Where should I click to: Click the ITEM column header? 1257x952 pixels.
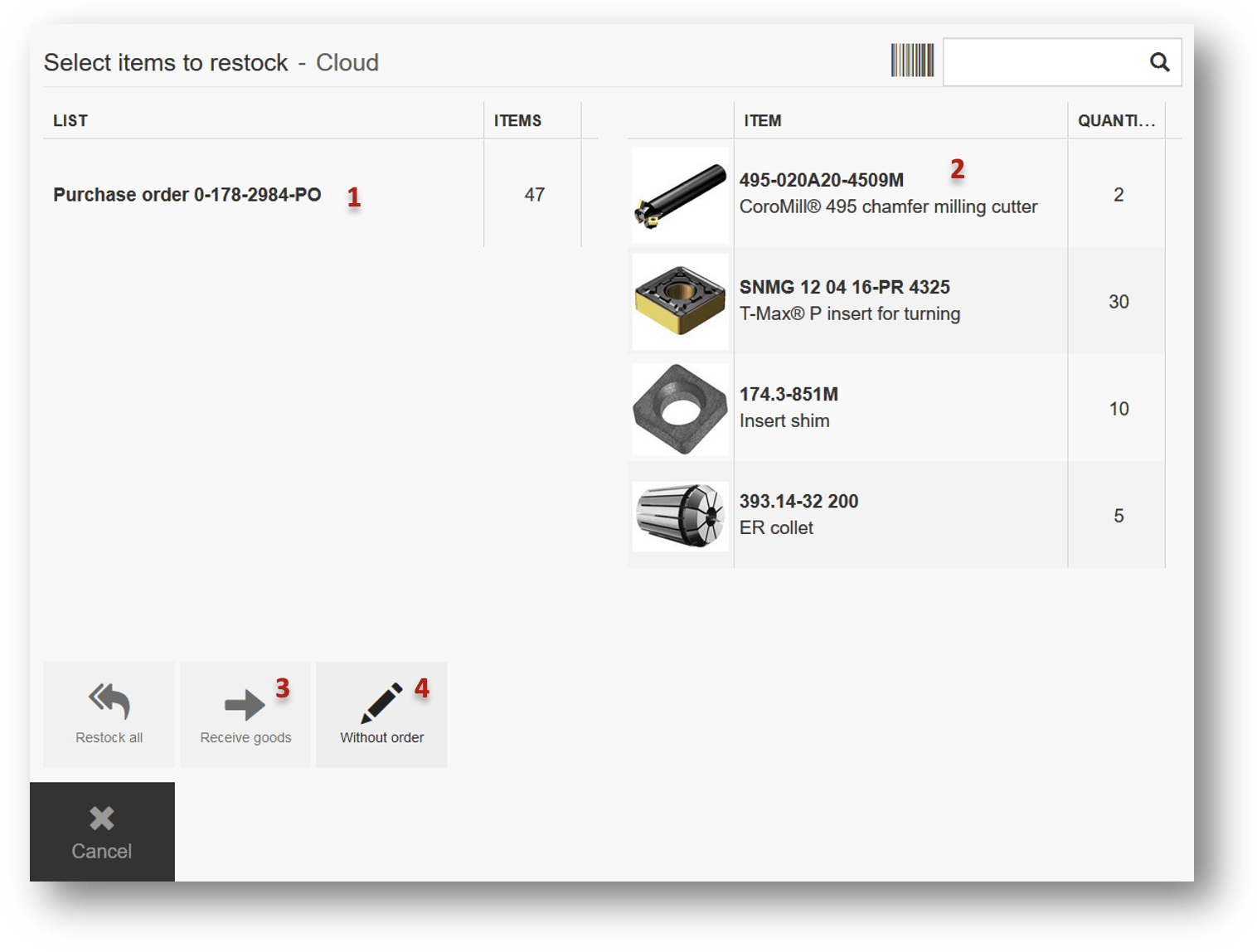[762, 121]
